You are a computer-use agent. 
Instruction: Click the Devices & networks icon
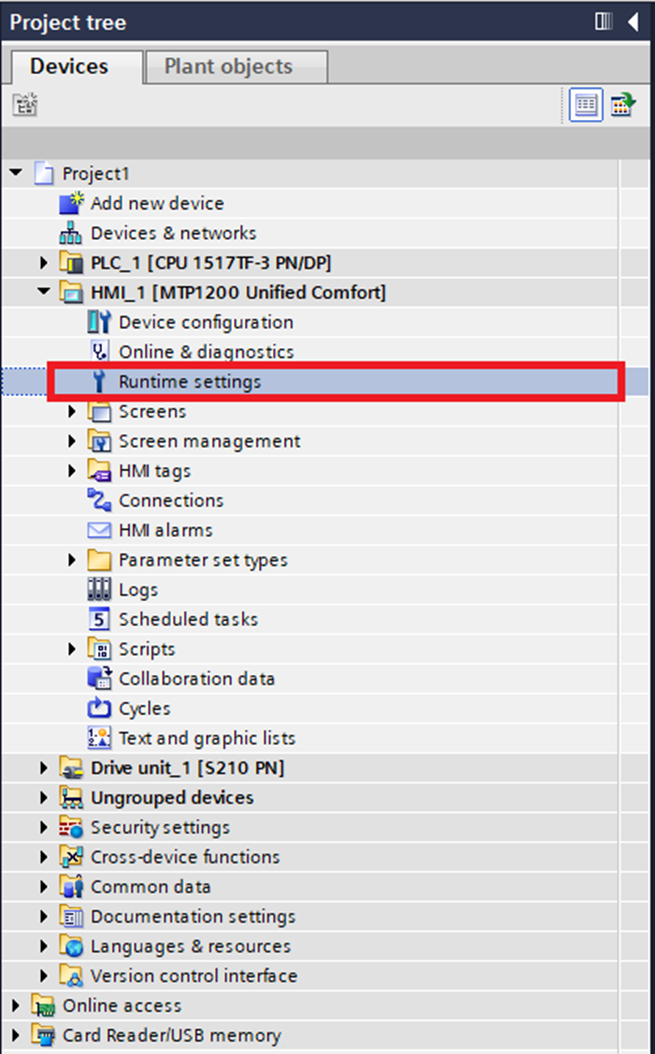[x=71, y=233]
